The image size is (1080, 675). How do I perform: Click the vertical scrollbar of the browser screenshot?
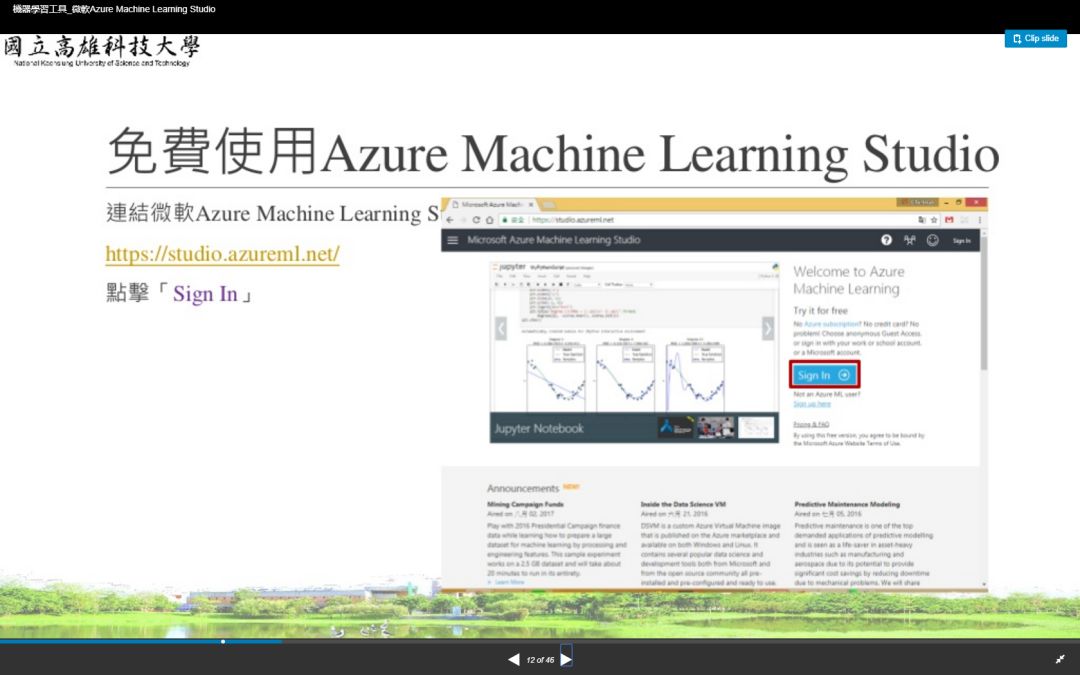[984, 408]
